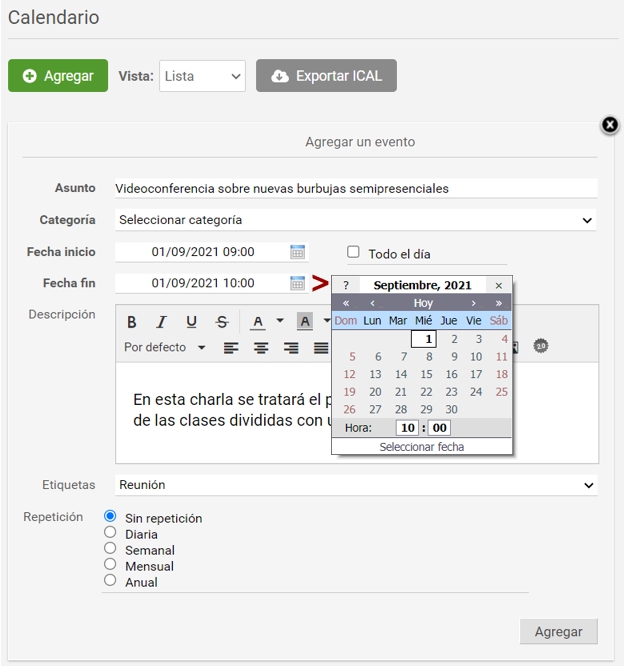Apply strikethrough formatting

(x=222, y=322)
